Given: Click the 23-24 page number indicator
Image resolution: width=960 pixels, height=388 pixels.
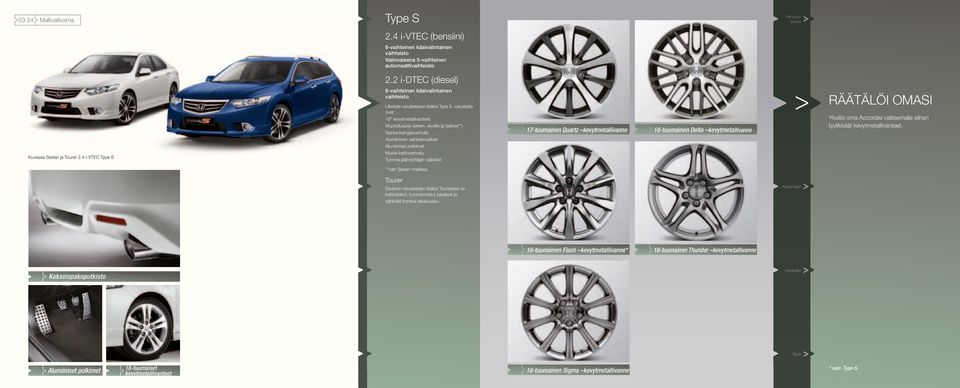Looking at the screenshot, I should 25,20.
